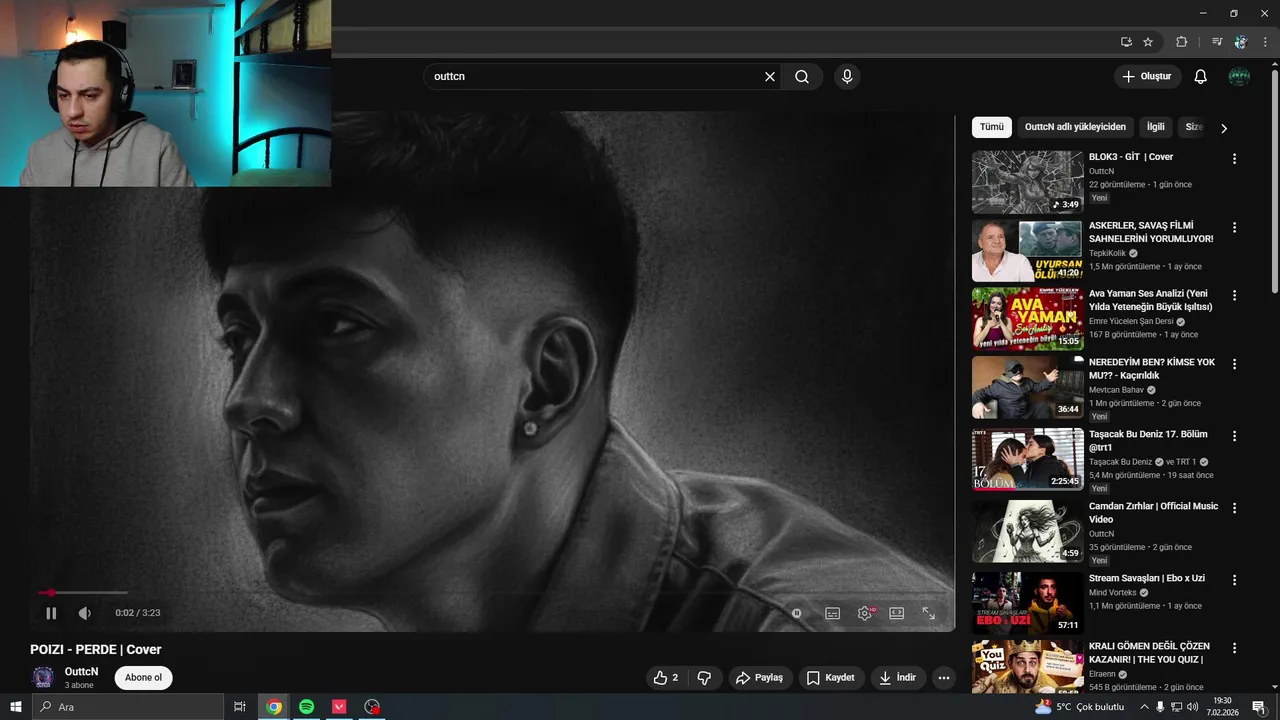The image size is (1280, 720).
Task: Subscribe with Abone ol button
Action: click(x=143, y=678)
